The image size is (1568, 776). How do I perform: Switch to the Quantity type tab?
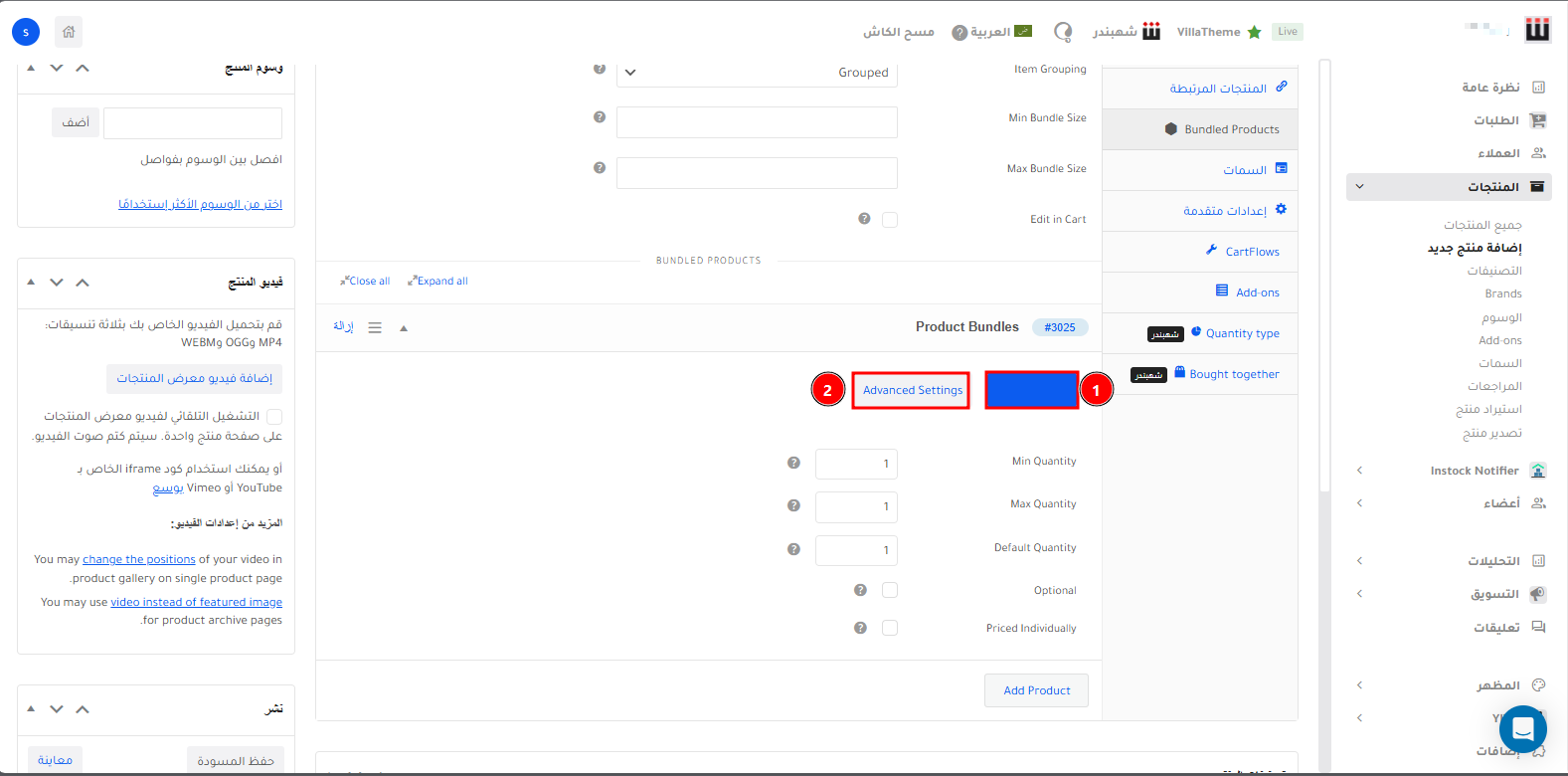pos(1242,333)
